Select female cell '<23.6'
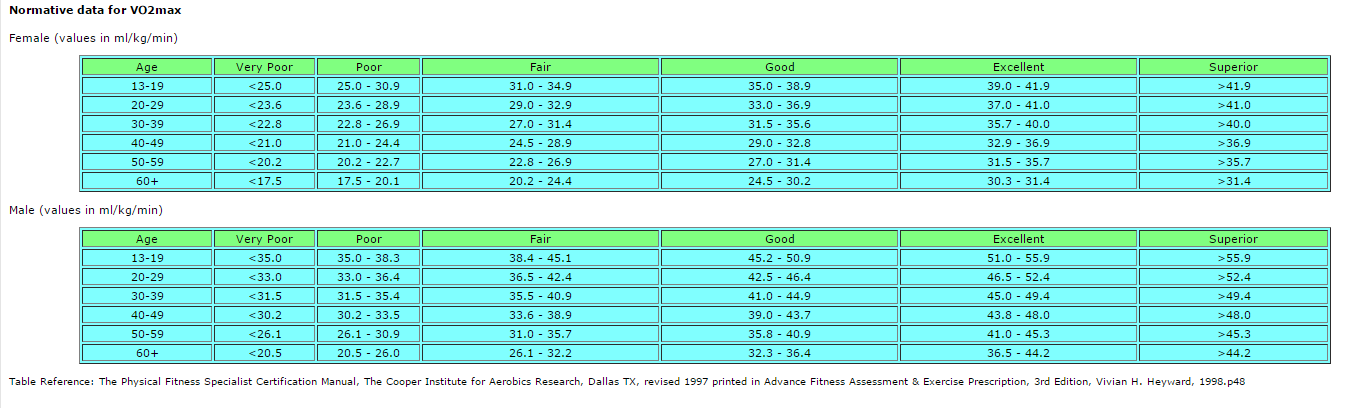Screen dimensions: 1367x408 coord(265,105)
